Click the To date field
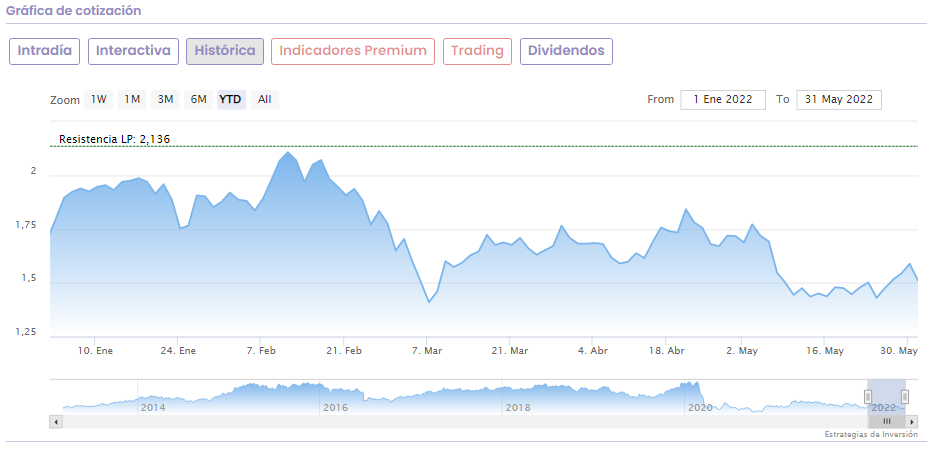Image resolution: width=934 pixels, height=450 pixels. point(839,99)
